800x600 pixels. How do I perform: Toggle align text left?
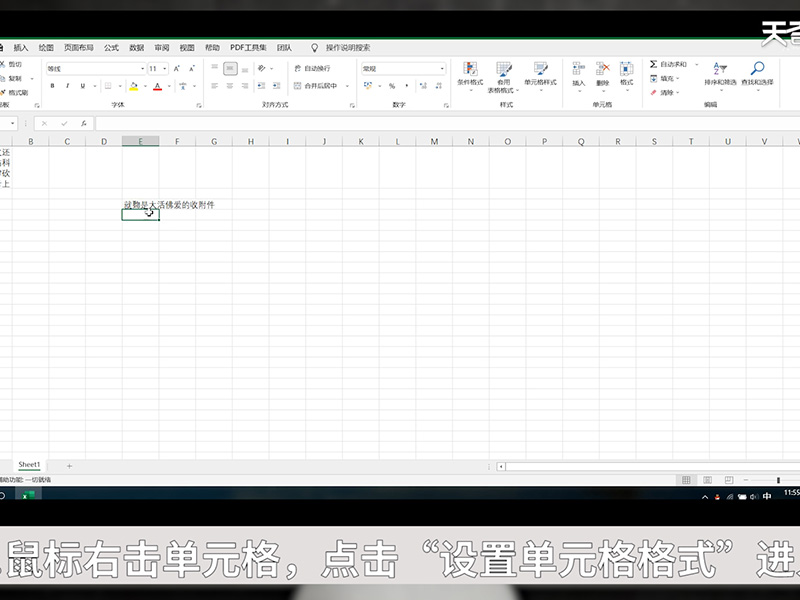pyautogui.click(x=215, y=86)
